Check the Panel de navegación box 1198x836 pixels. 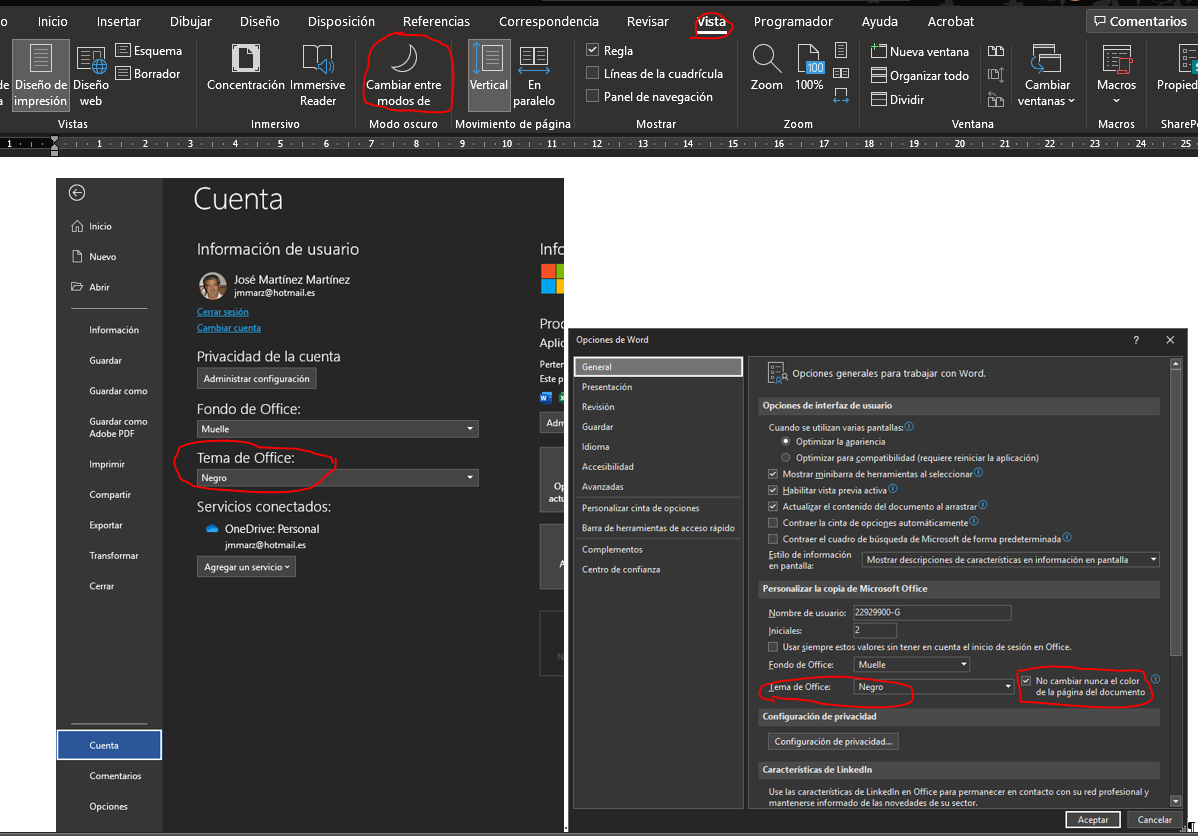pyautogui.click(x=593, y=96)
